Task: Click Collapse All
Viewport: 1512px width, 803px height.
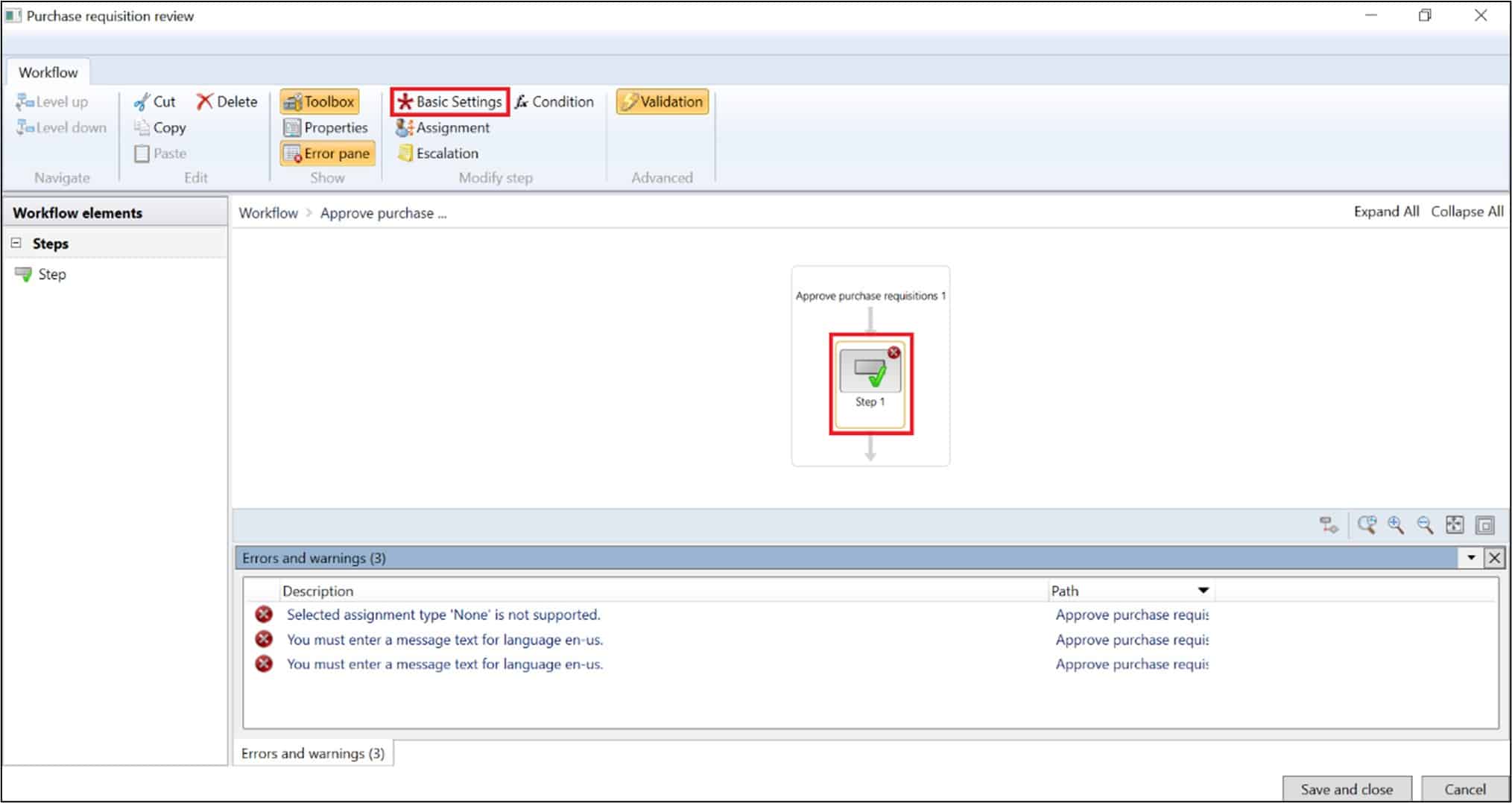Action: (1467, 212)
